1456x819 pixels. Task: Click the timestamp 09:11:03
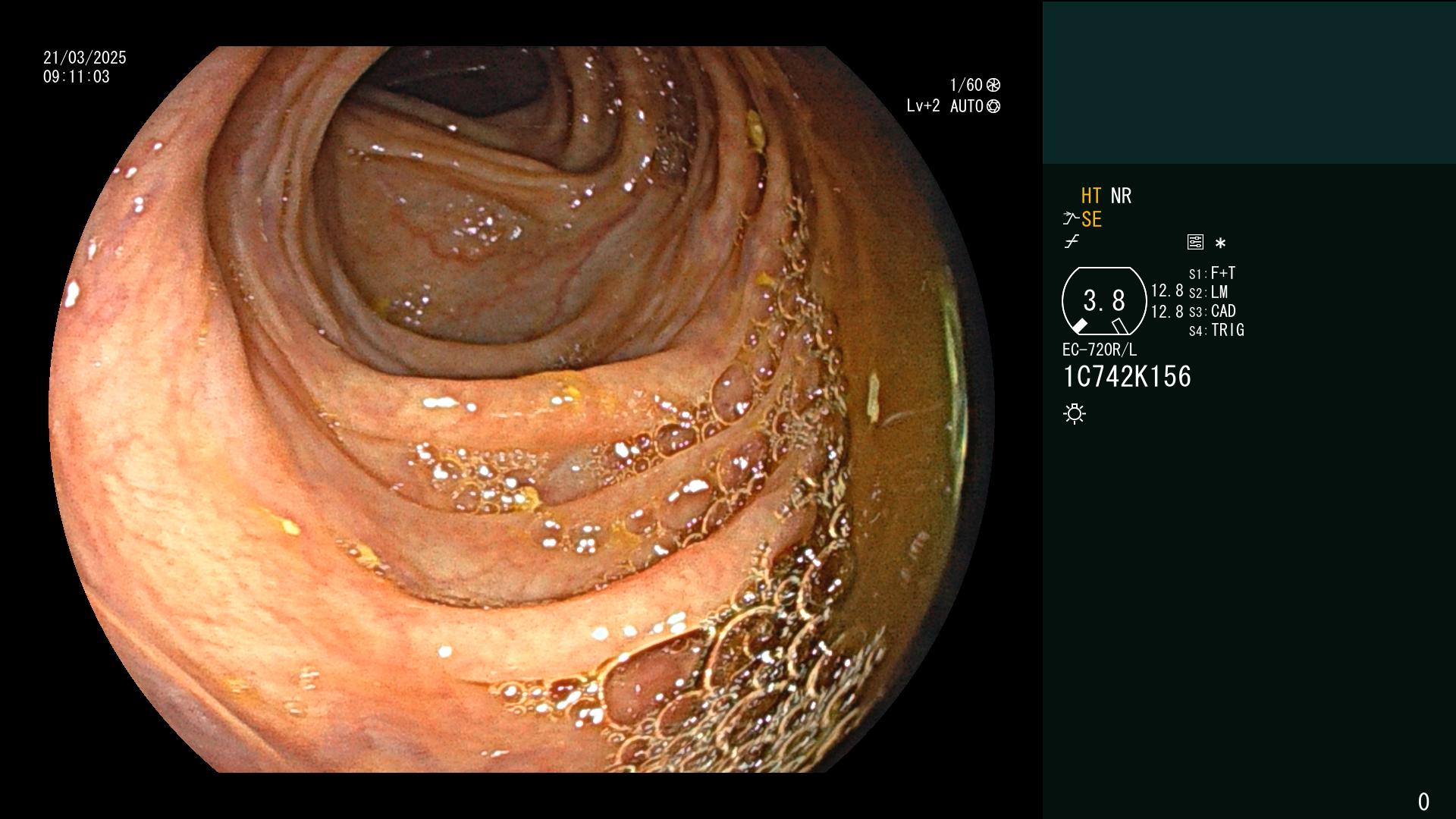click(77, 77)
